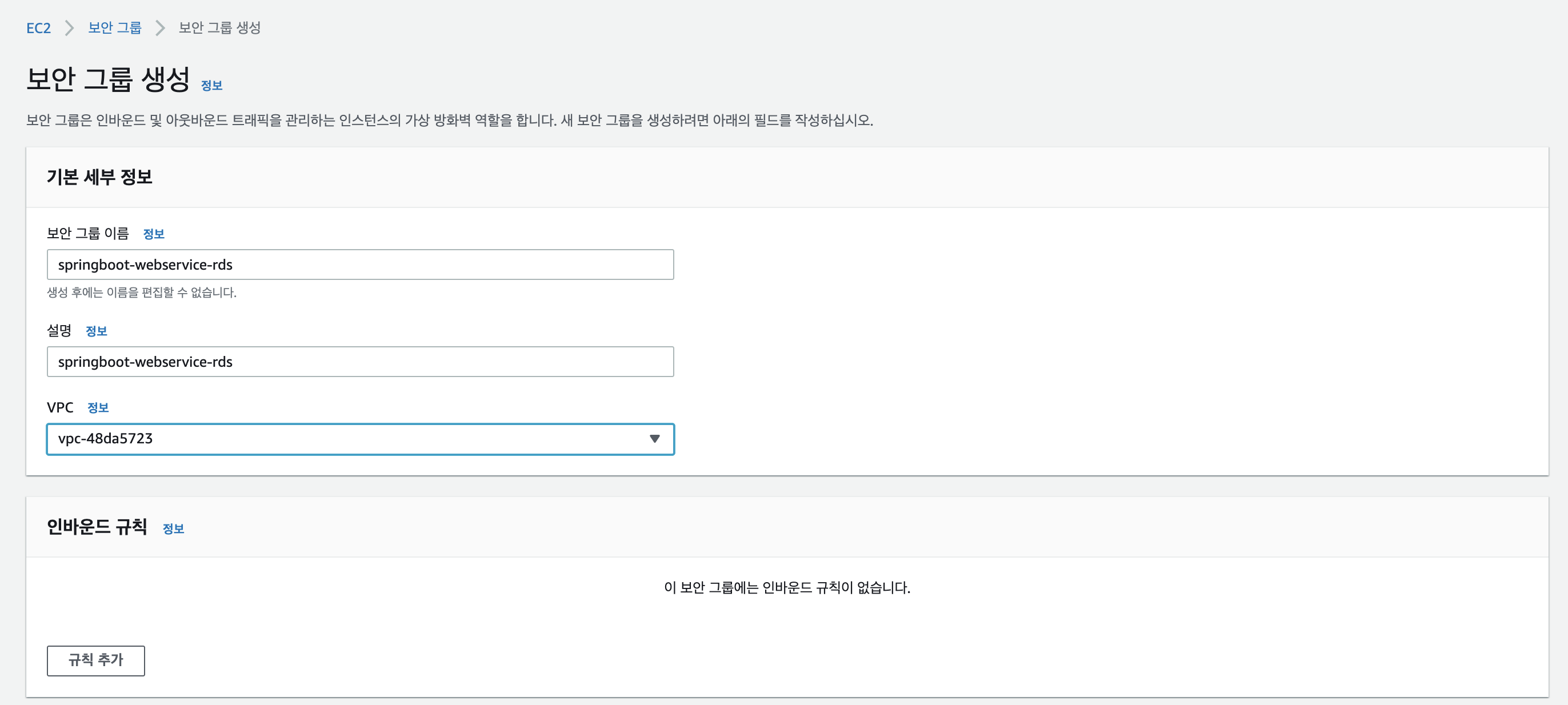Click the 보안 그룹 이름 field label
The height and width of the screenshot is (705, 1568).
[x=87, y=233]
